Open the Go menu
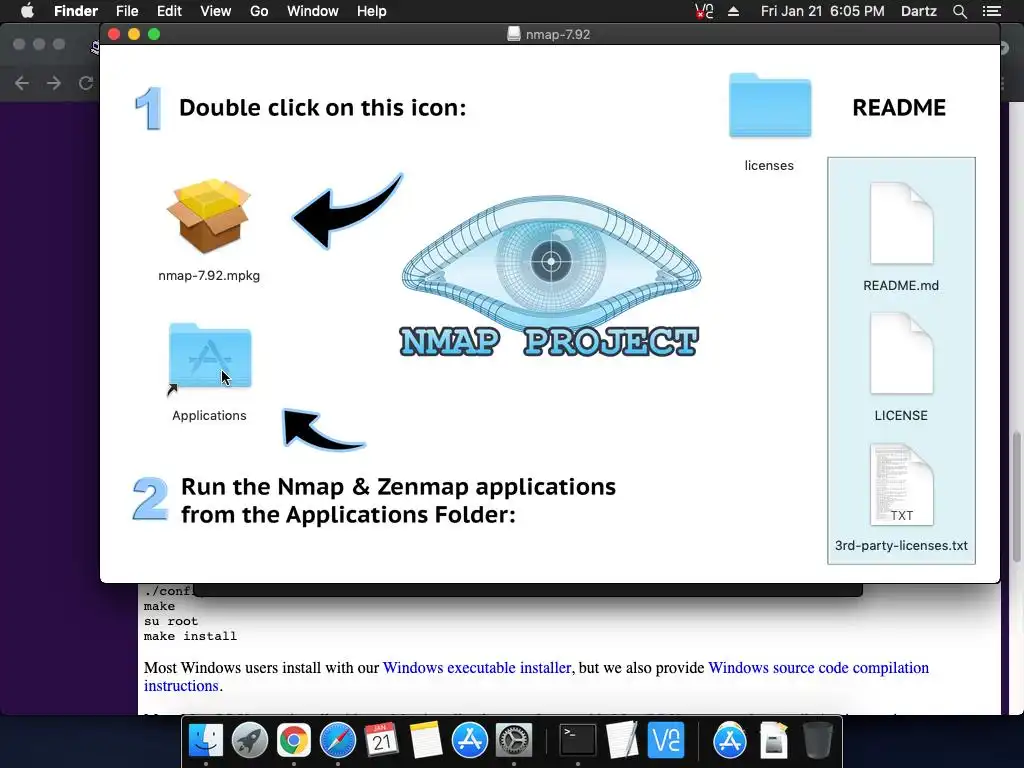1024x768 pixels. click(x=259, y=11)
